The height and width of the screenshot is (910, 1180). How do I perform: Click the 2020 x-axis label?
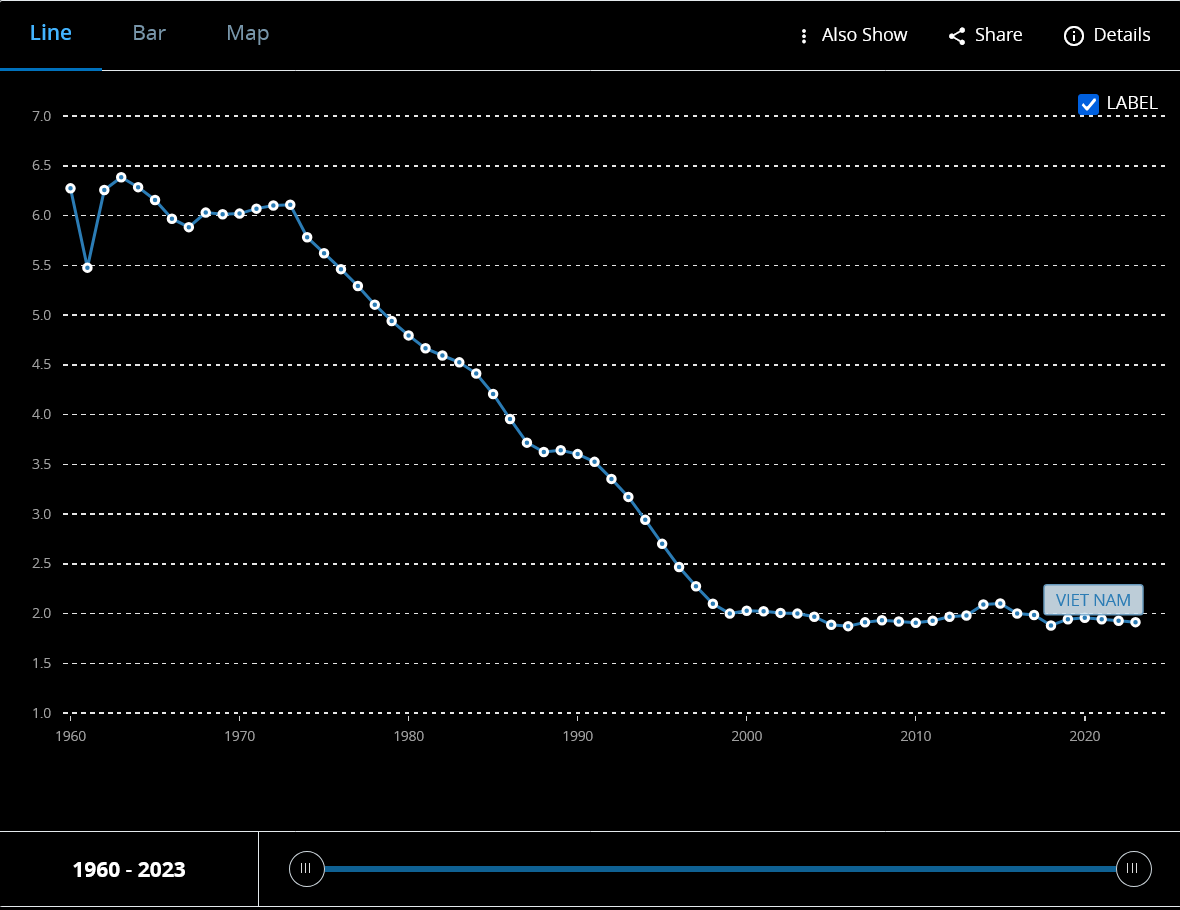(1084, 736)
